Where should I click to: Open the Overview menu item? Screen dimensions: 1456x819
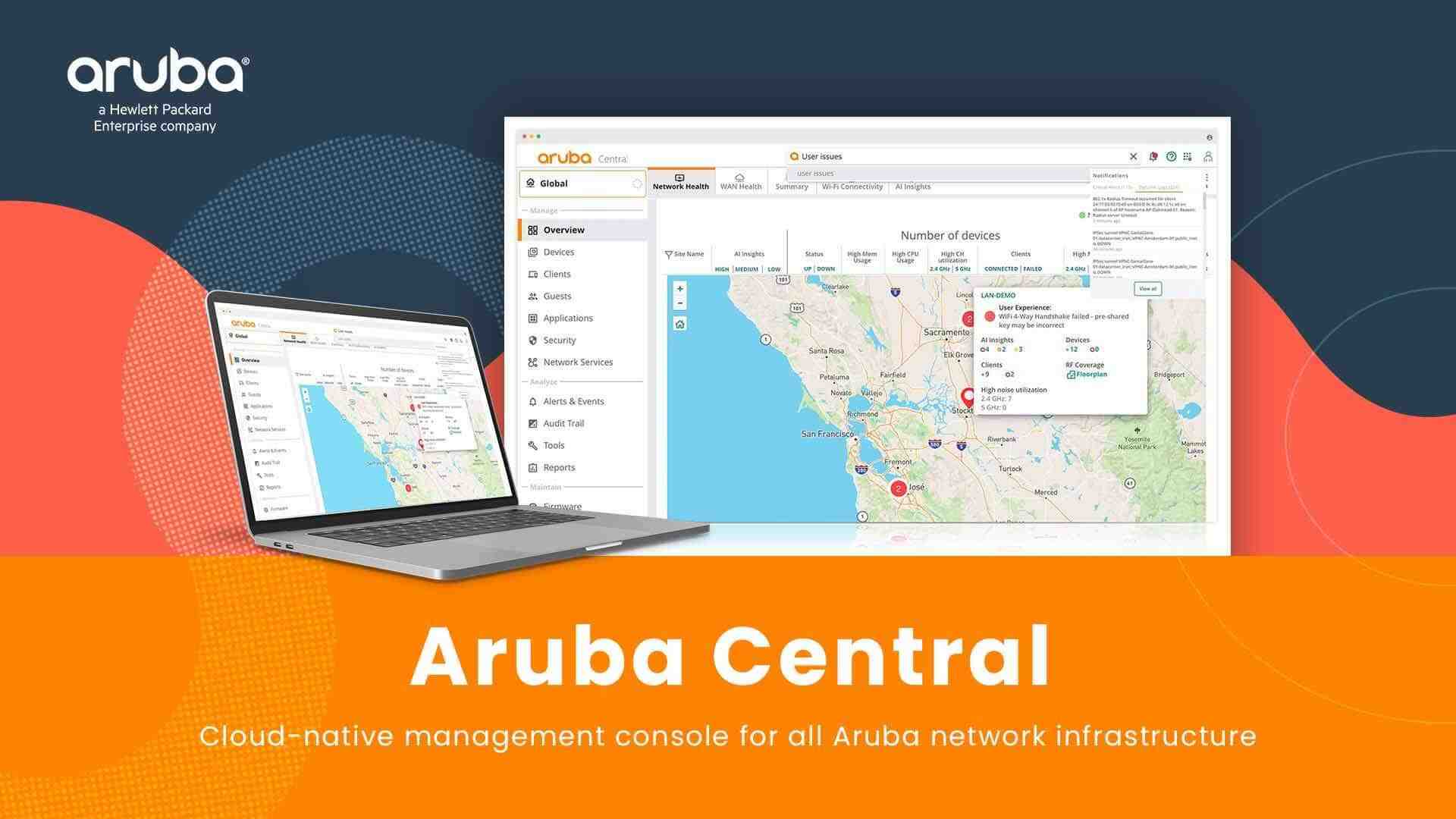563,229
